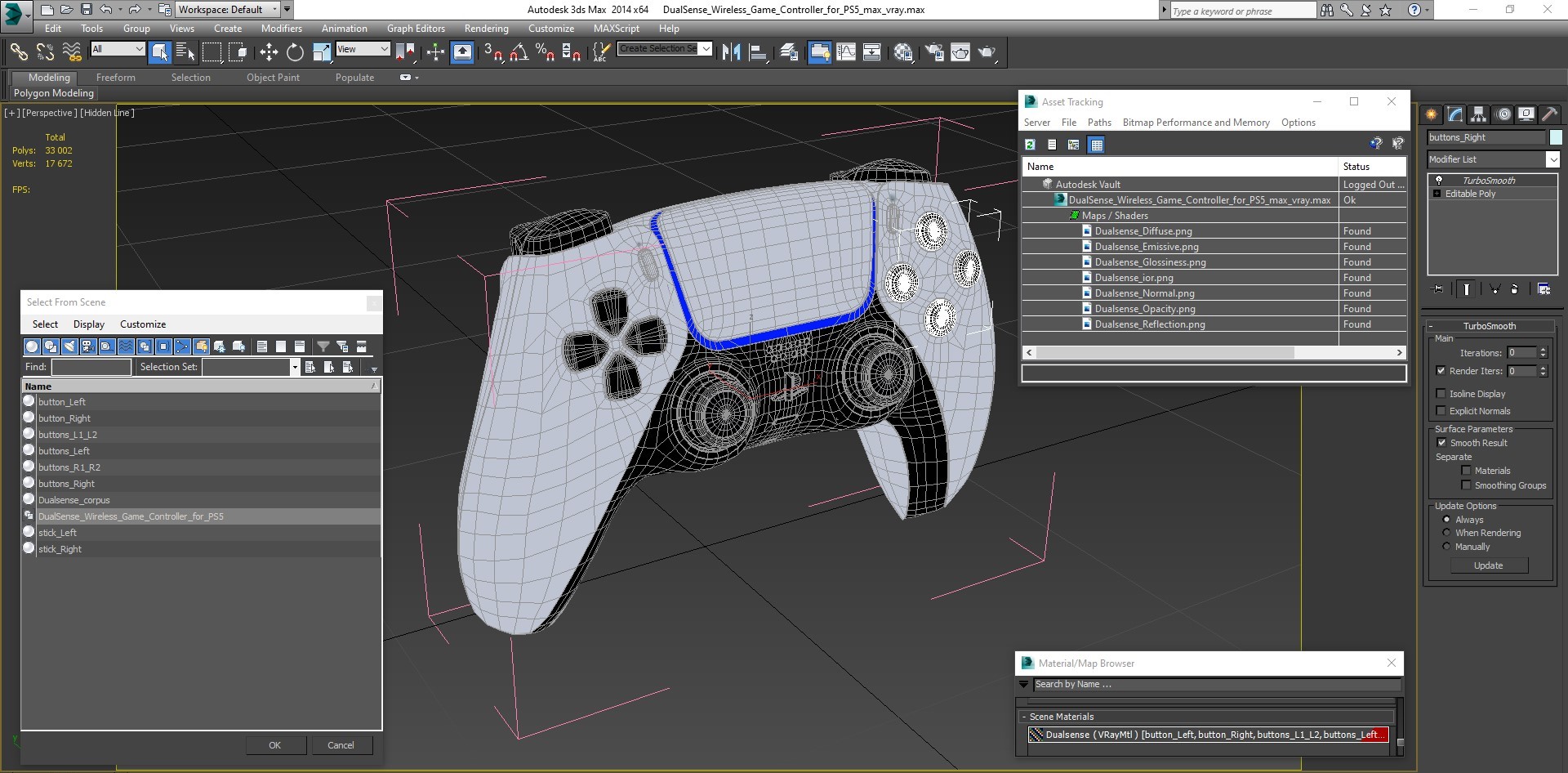Image resolution: width=1568 pixels, height=773 pixels.
Task: Click the Undo arrow icon
Action: (x=106, y=10)
